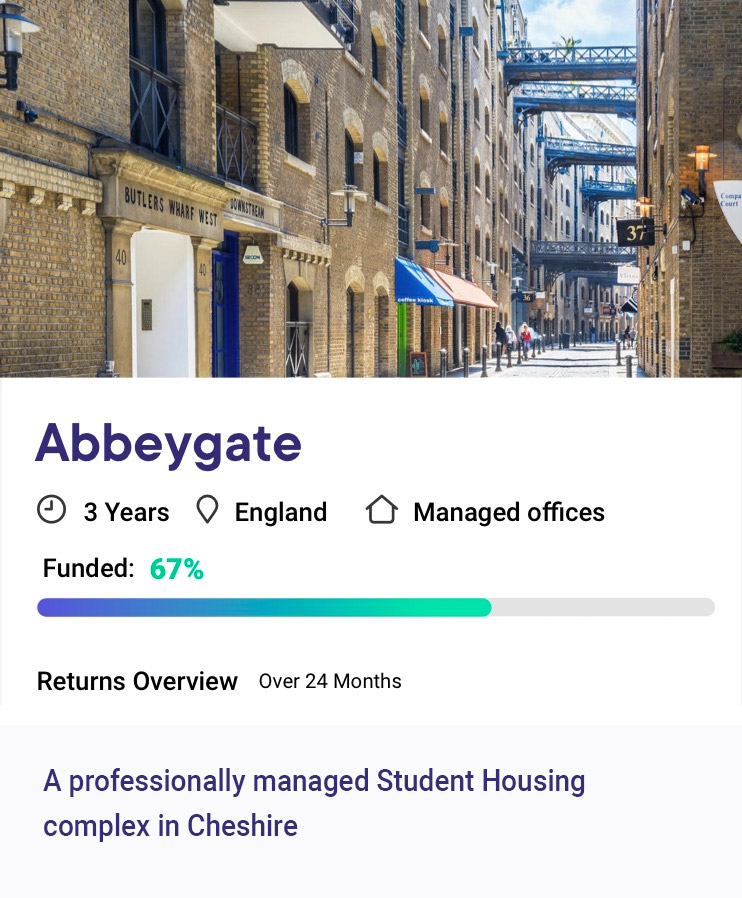
Task: Click the Funded label
Action: click(x=88, y=569)
